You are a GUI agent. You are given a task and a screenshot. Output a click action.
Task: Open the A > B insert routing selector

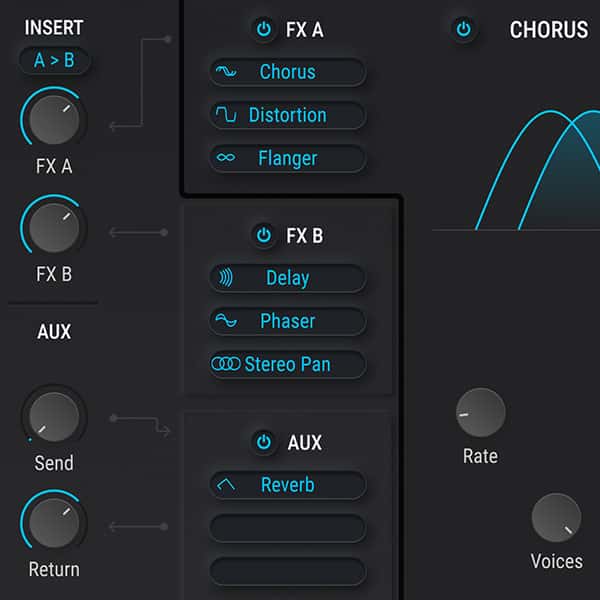tap(54, 60)
